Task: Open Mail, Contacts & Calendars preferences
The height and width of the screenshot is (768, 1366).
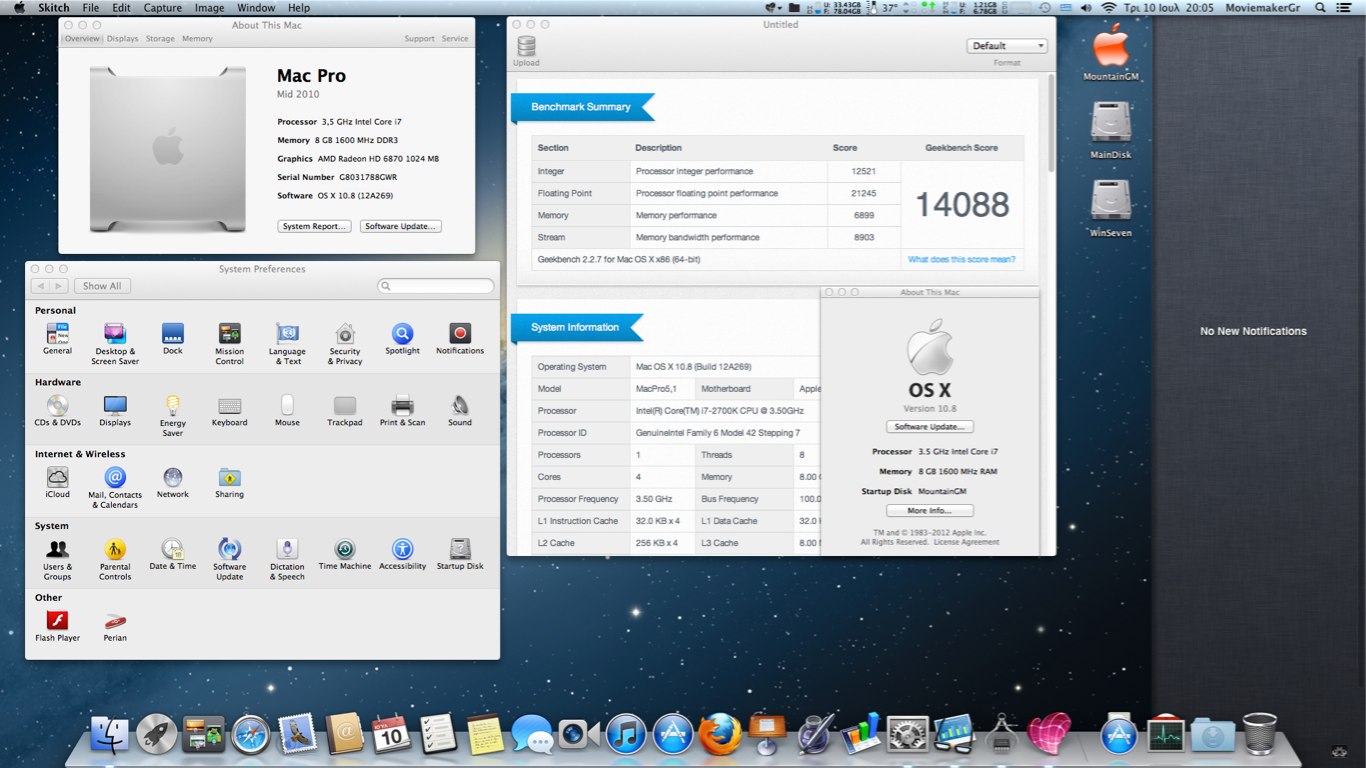Action: (x=115, y=488)
